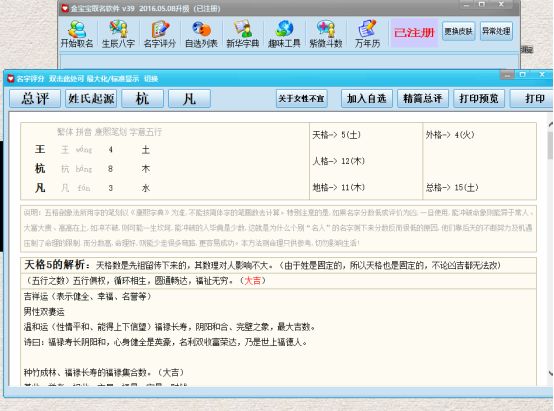Viewport: 554px width, 411px height.
Task: Open the 名字评分 name scoring icon
Action: pos(160,34)
